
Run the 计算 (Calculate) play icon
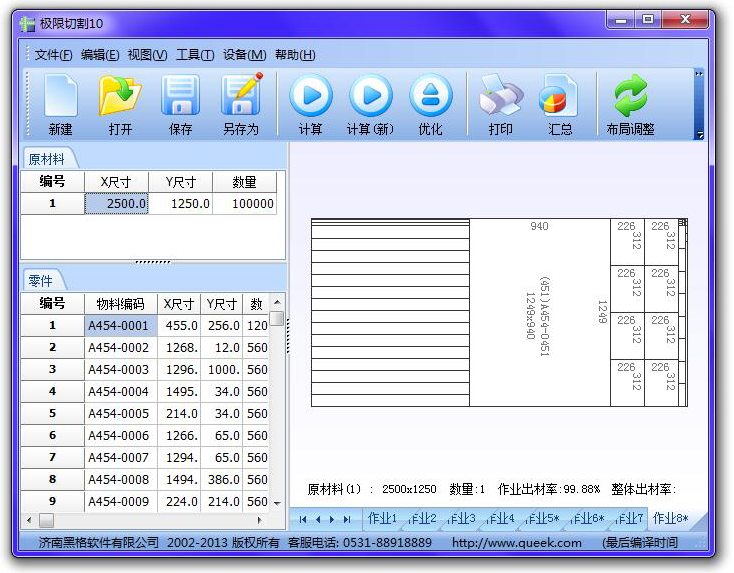pos(310,96)
